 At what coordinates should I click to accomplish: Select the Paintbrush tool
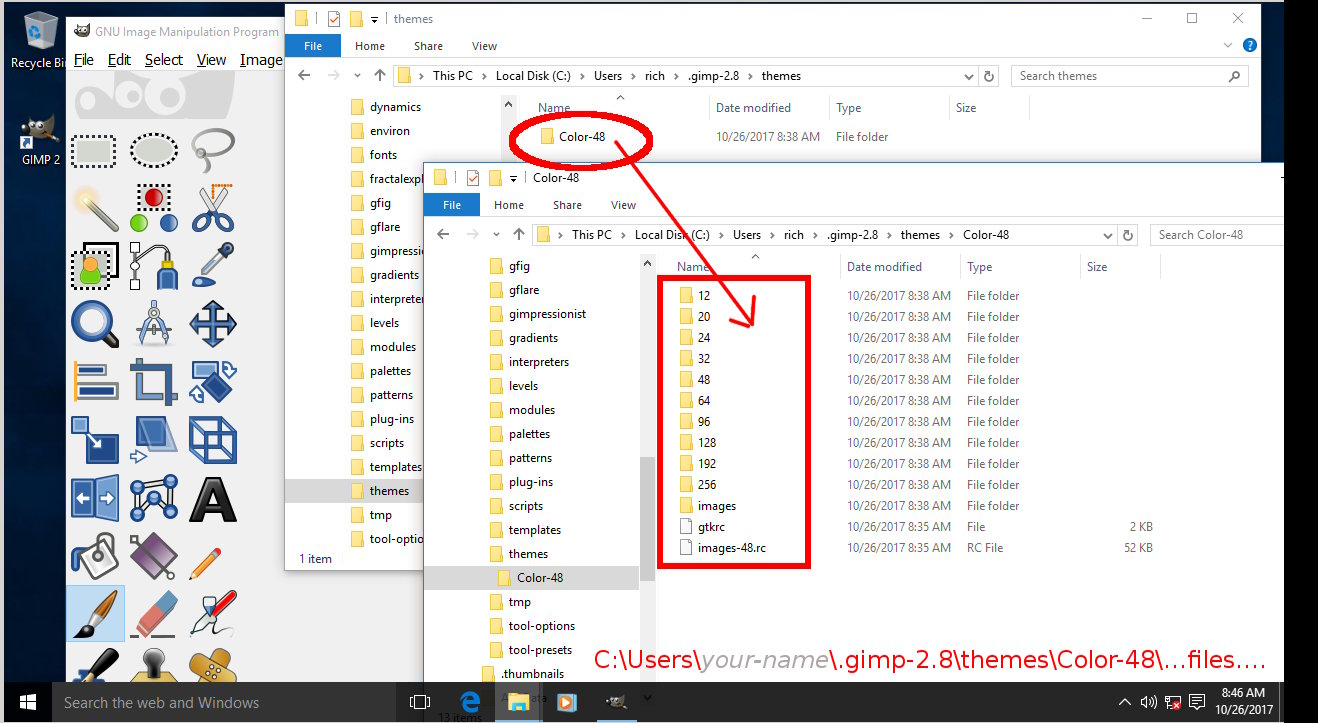96,614
